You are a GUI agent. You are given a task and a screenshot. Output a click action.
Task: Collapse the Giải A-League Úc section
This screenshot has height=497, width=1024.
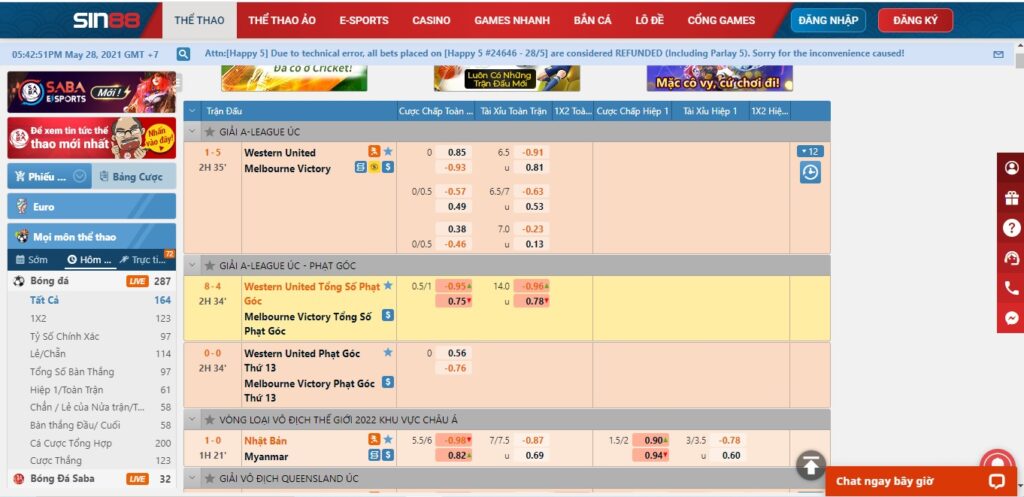point(193,132)
